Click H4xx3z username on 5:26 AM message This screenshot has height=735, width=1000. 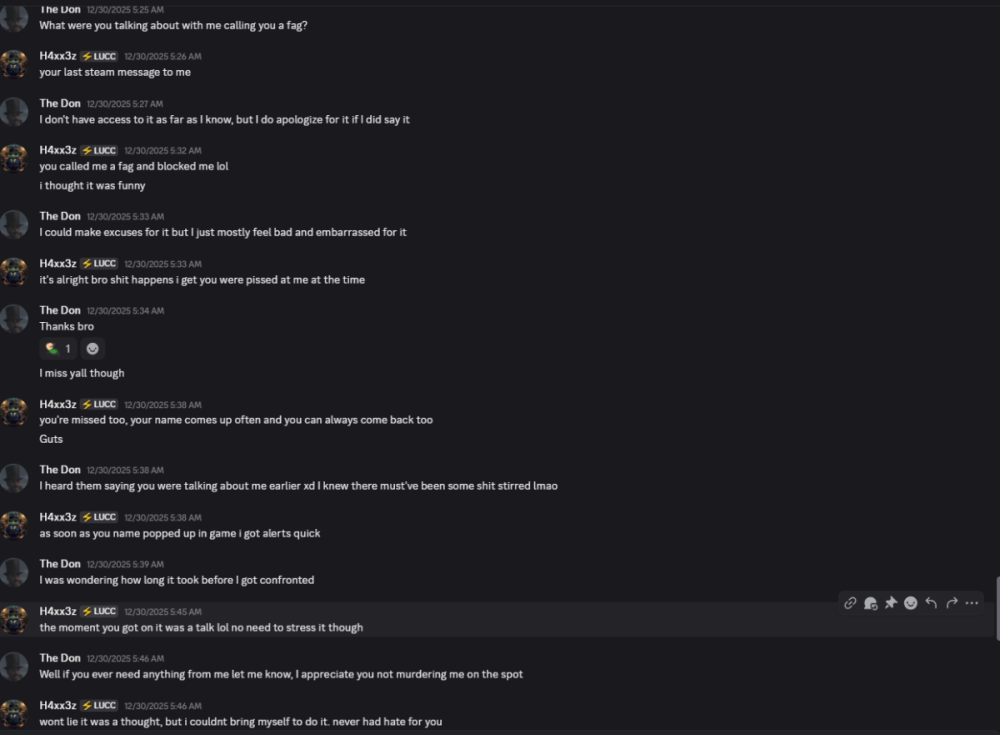[58, 56]
